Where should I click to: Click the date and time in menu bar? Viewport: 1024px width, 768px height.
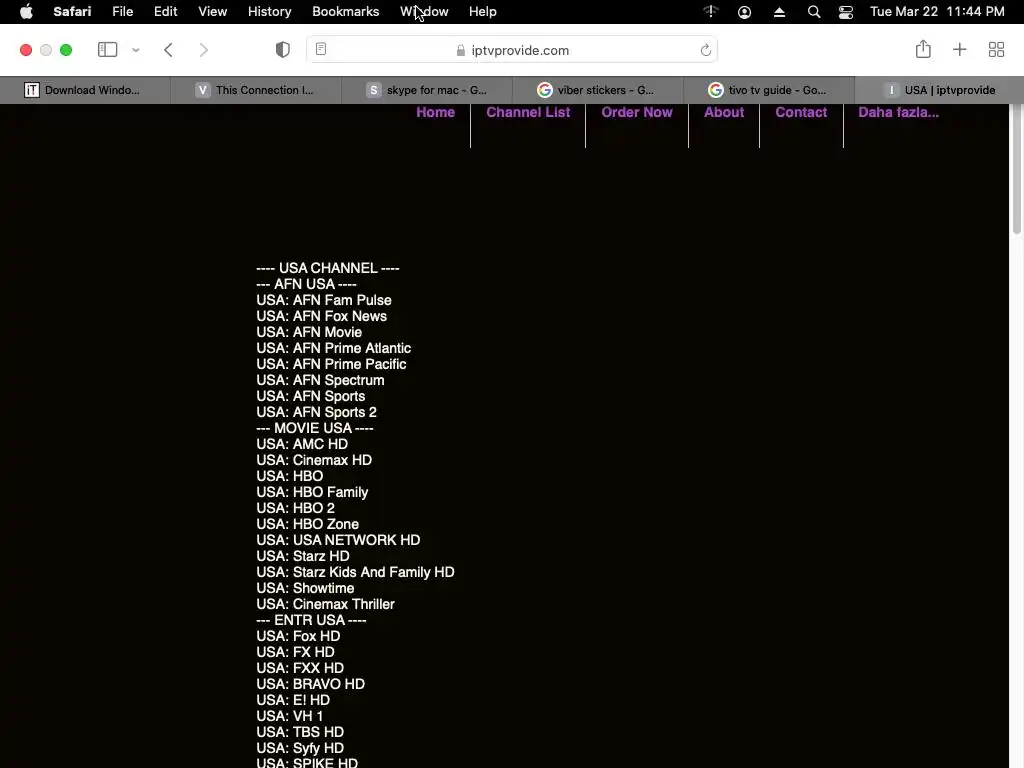coord(937,12)
